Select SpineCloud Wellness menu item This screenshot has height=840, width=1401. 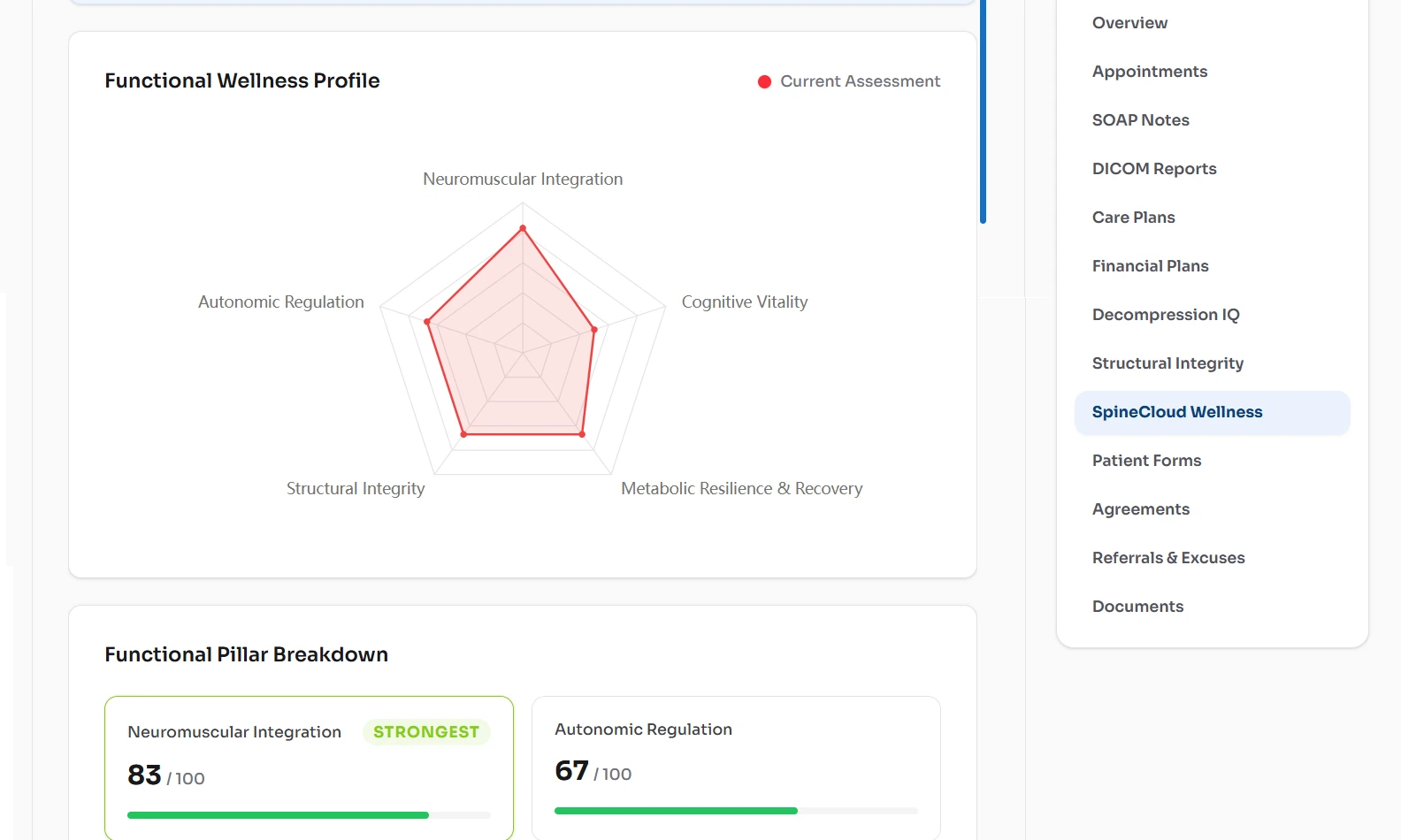pyautogui.click(x=1212, y=412)
